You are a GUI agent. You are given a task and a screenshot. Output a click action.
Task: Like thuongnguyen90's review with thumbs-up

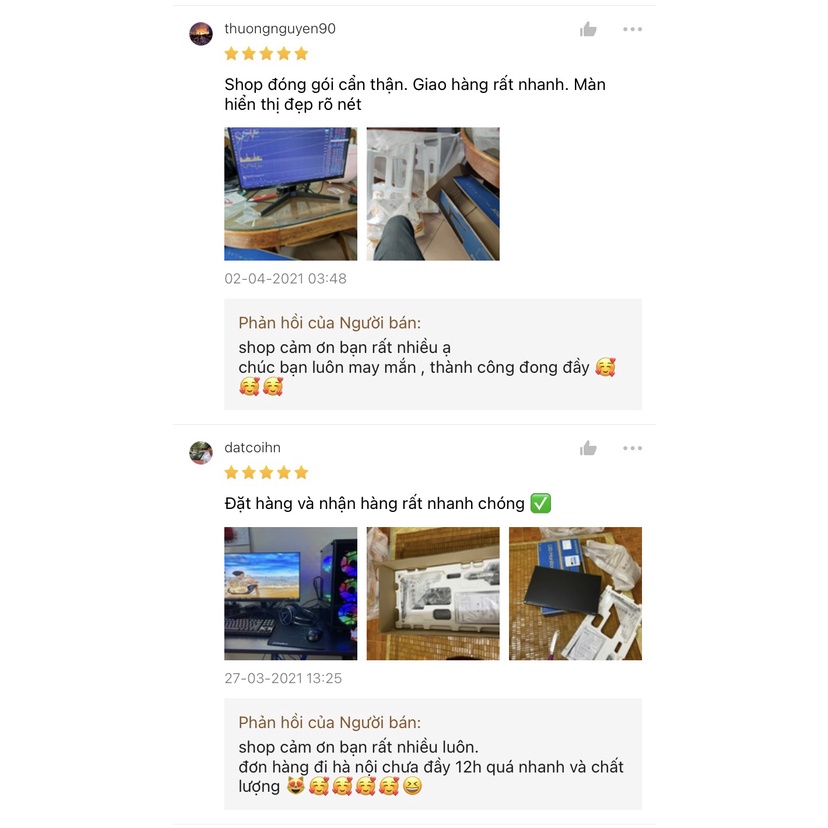point(588,30)
